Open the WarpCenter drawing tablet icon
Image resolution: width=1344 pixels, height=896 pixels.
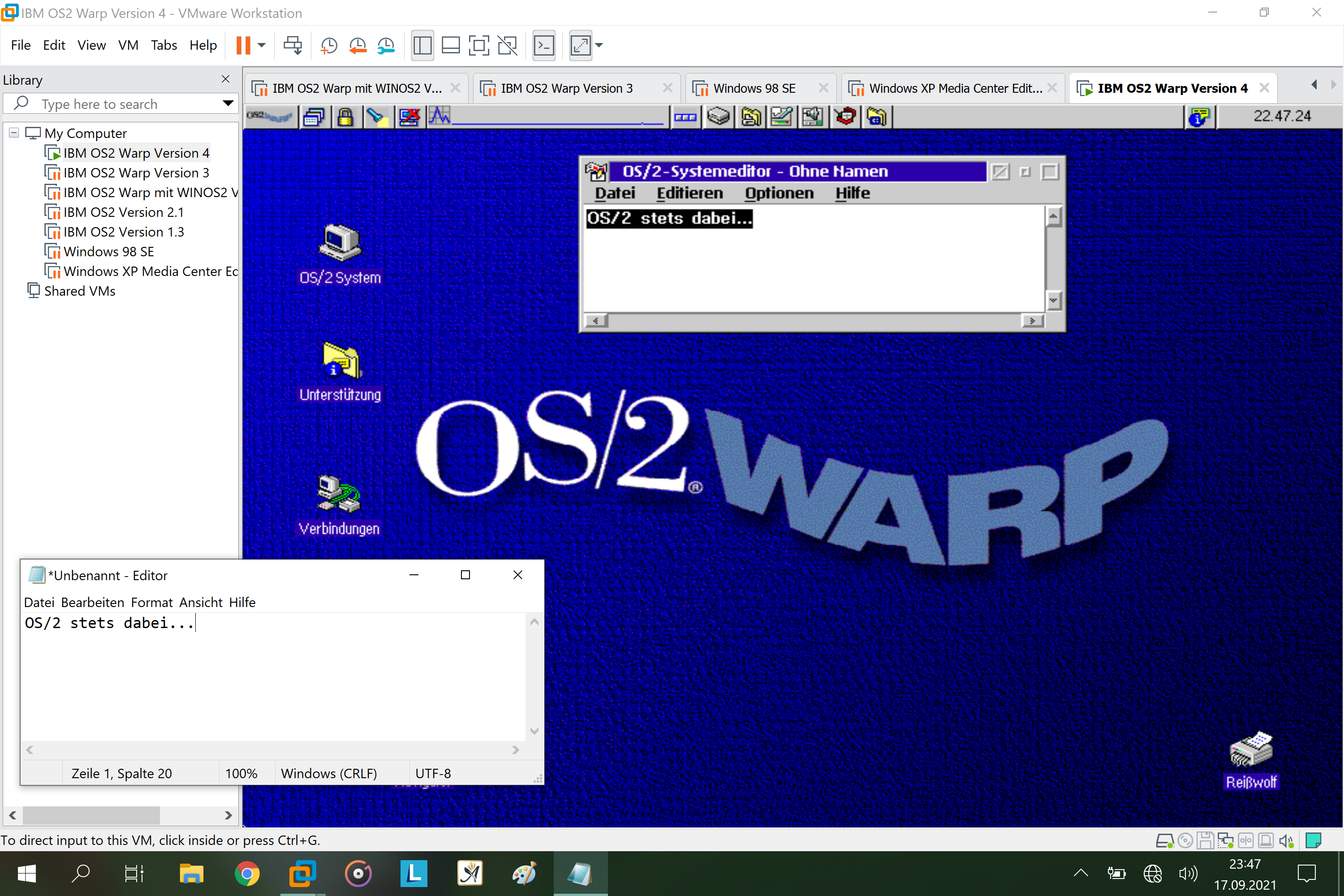click(x=781, y=116)
